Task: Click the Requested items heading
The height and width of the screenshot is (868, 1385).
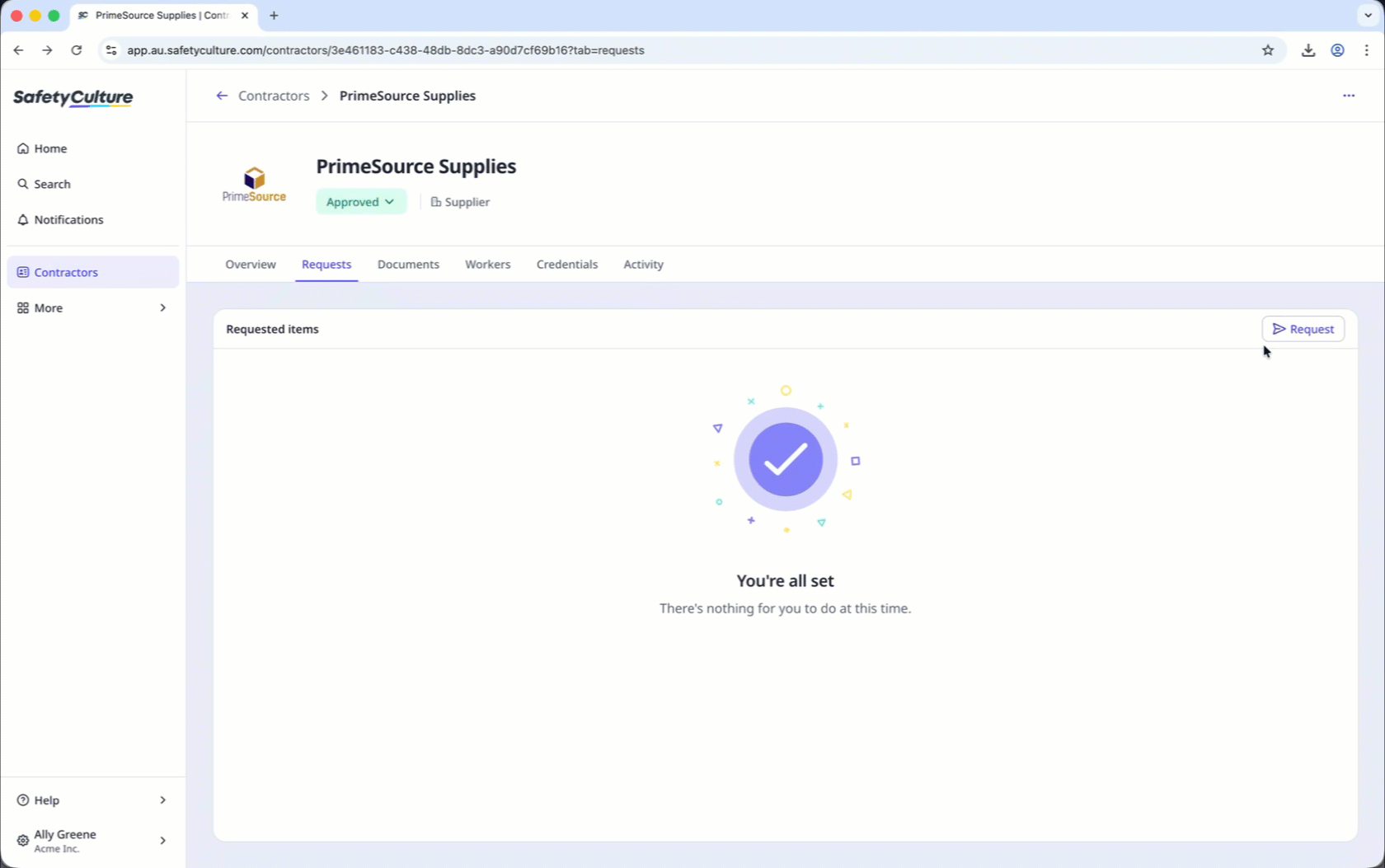Action: 272,329
